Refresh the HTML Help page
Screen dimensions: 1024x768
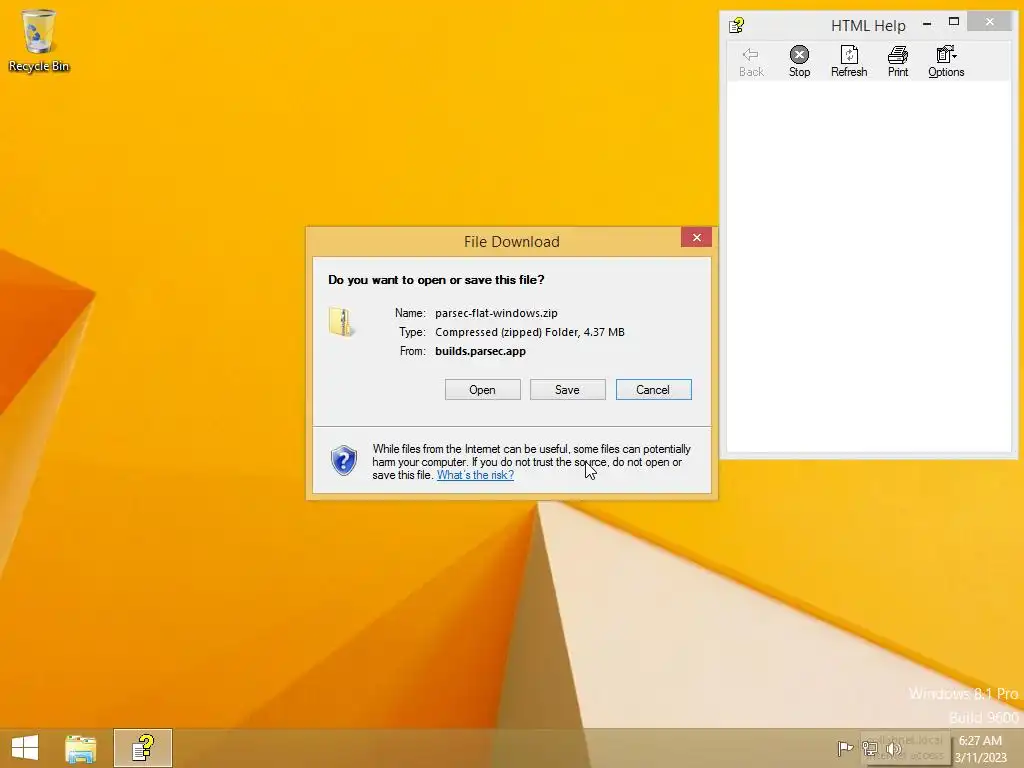[x=848, y=61]
